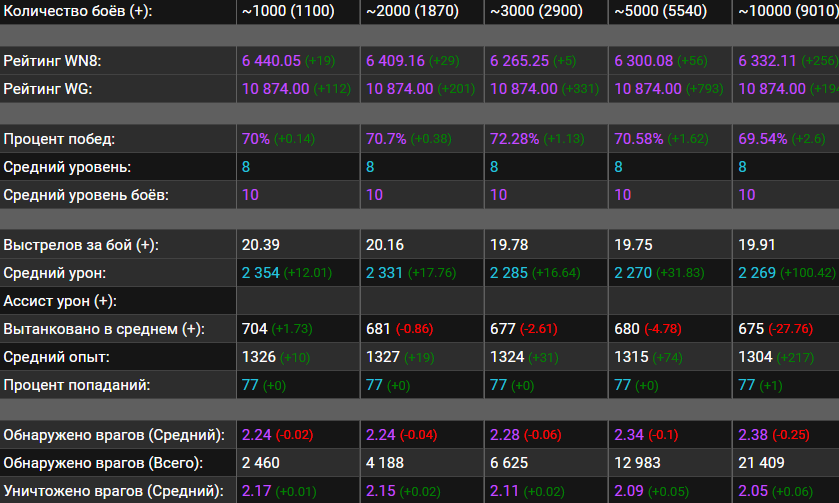Click average damage "2 269"

pos(757,273)
